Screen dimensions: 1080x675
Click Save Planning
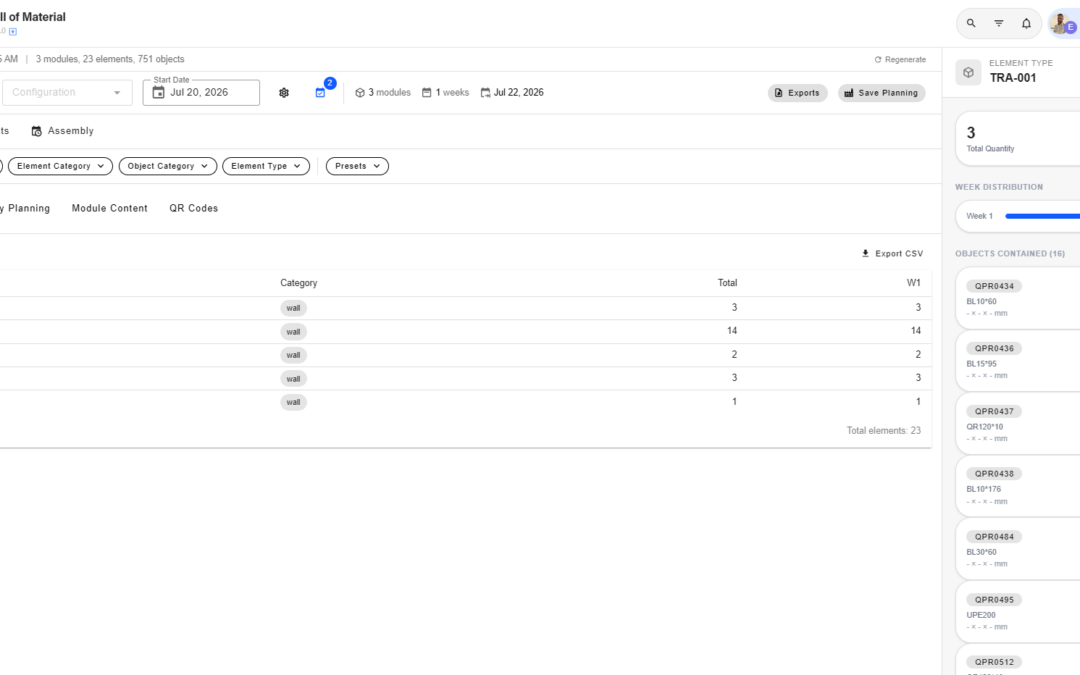click(882, 93)
